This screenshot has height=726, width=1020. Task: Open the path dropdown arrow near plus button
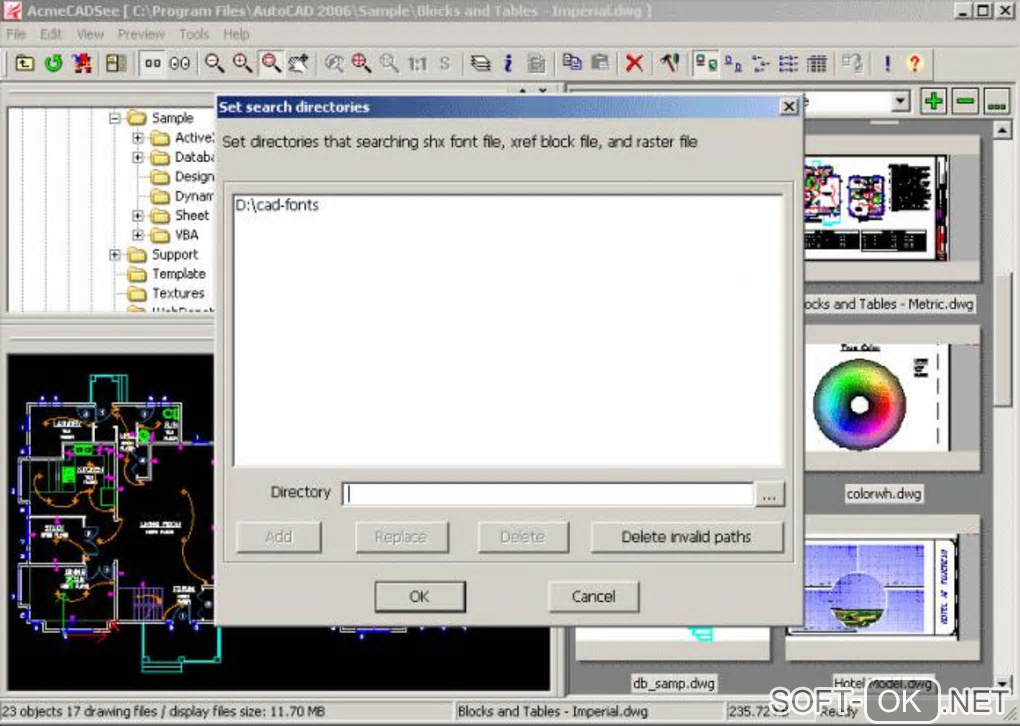900,101
